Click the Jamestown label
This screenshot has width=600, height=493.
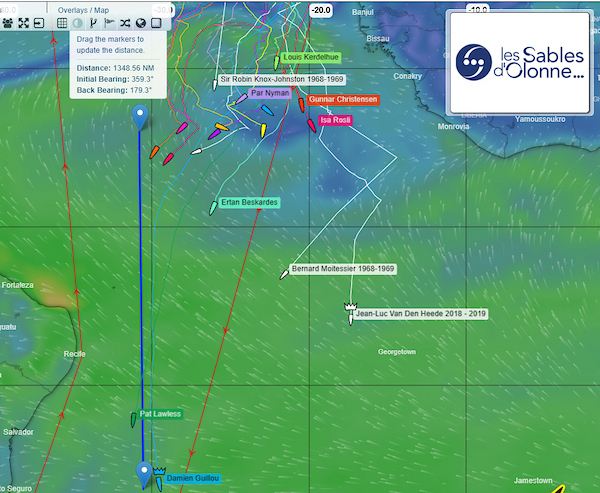point(533,481)
